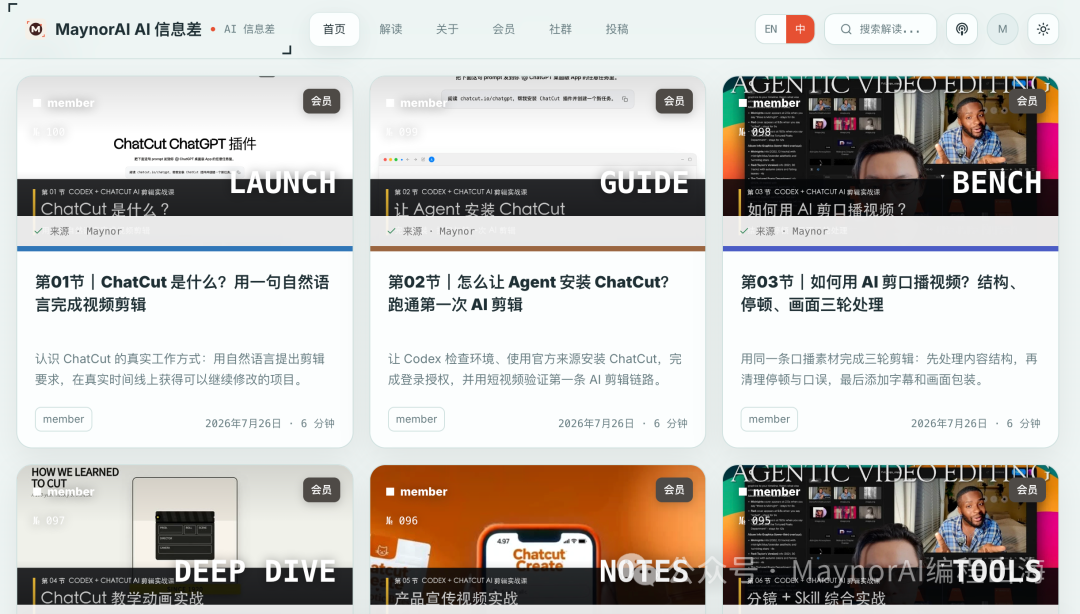The width and height of the screenshot is (1080, 614).
Task: Click 会员 badge on LAUNCH cover
Action: tap(321, 101)
